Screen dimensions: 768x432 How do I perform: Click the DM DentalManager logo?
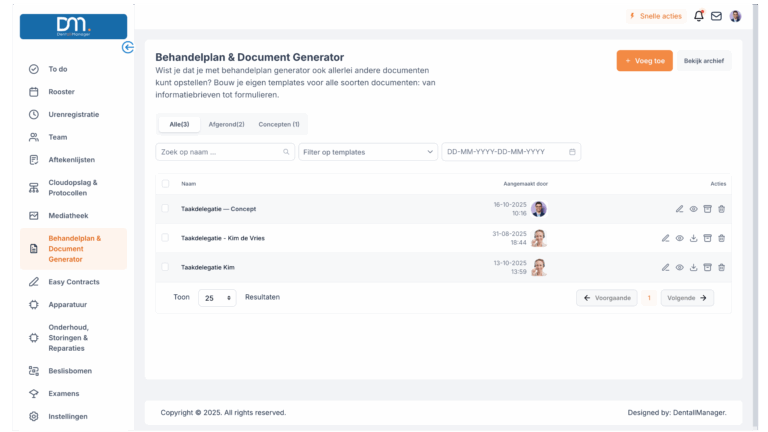tap(73, 26)
